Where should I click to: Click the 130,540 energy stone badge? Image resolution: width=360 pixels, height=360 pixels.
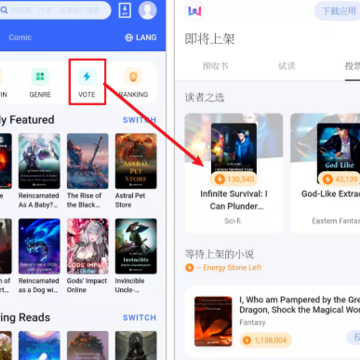coord(234,179)
